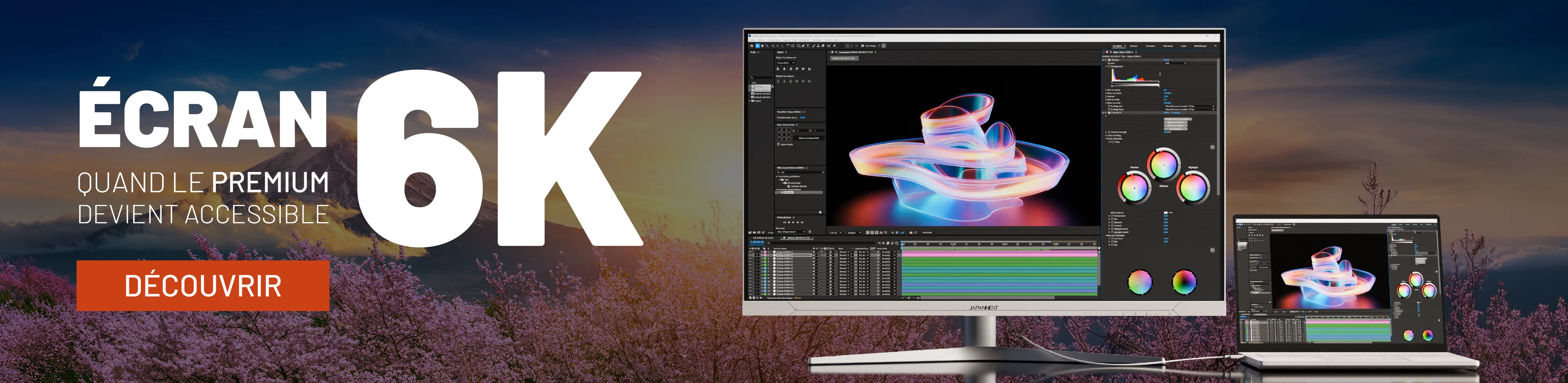Screen dimensions: 1568x383
Task: Select the Rotation tool in the toolbar
Action: pos(788,46)
